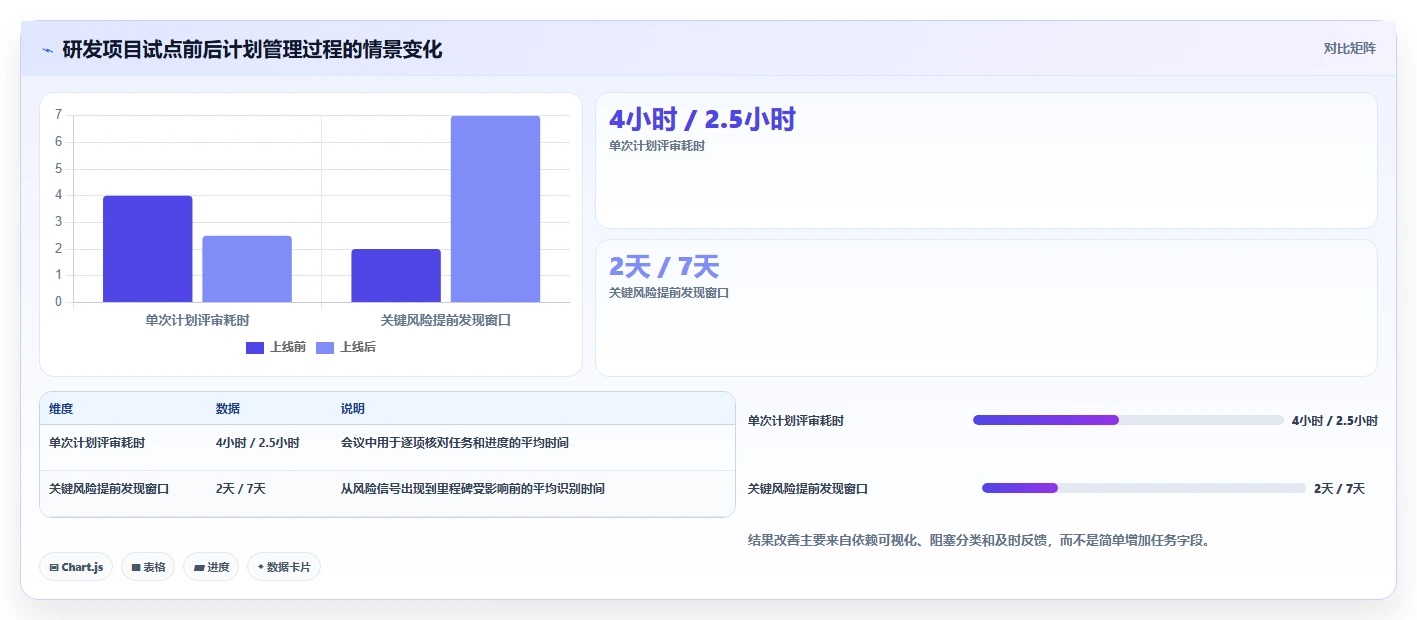Click the 表格 tag chip
This screenshot has height=620, width=1417.
click(148, 567)
